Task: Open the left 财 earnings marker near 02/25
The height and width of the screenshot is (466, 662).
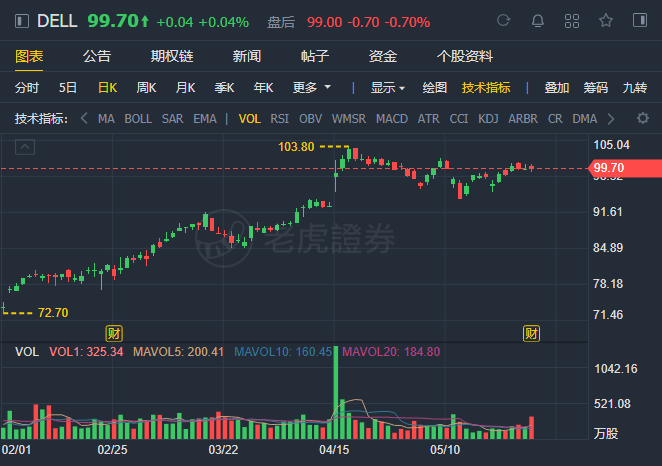Action: click(114, 333)
